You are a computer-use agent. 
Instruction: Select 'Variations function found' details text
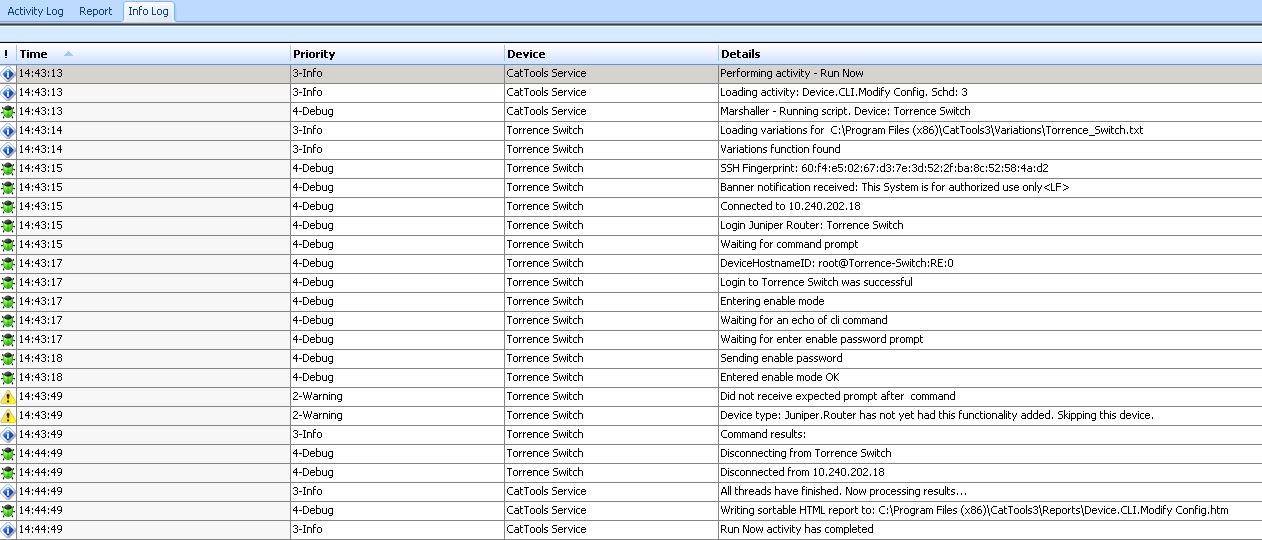coord(780,149)
